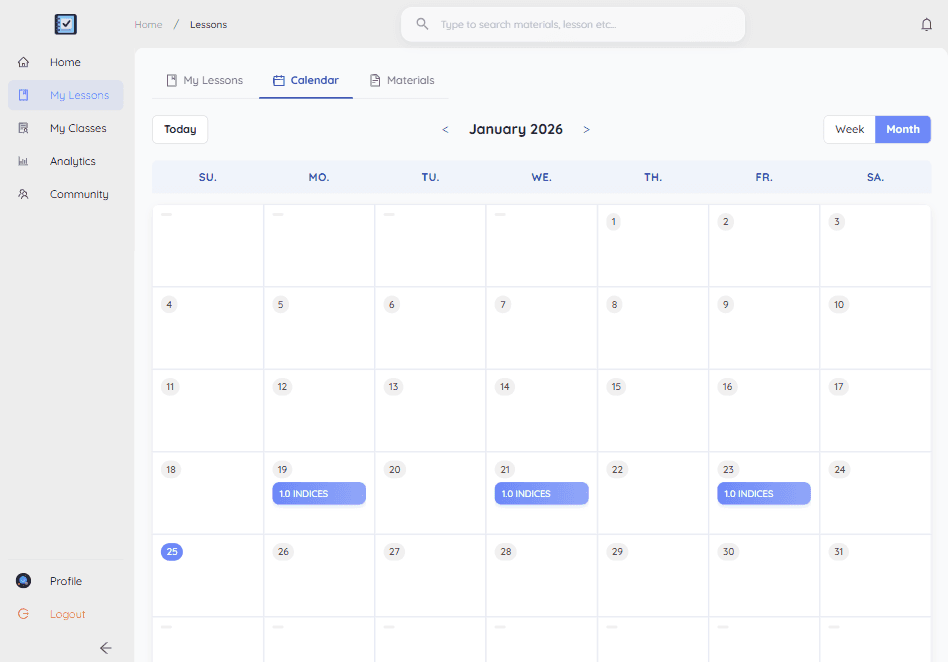Go to the next month with the chevron
The width and height of the screenshot is (948, 662).
[587, 129]
